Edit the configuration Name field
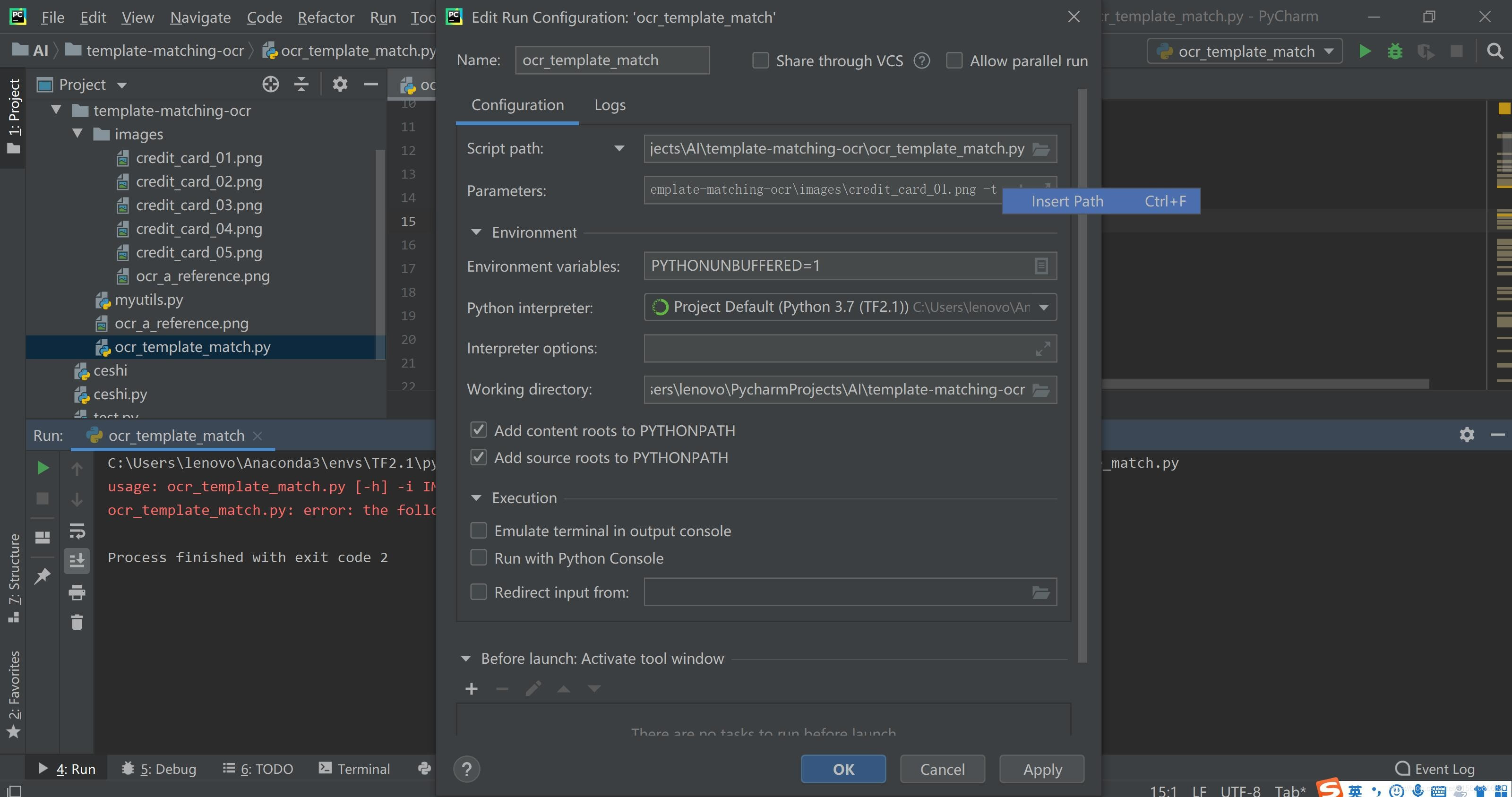The image size is (1512, 797). [x=612, y=59]
